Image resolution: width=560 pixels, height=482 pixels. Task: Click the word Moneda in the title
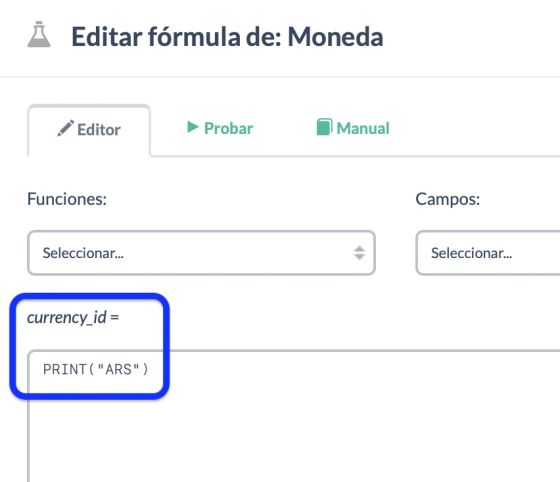(335, 36)
